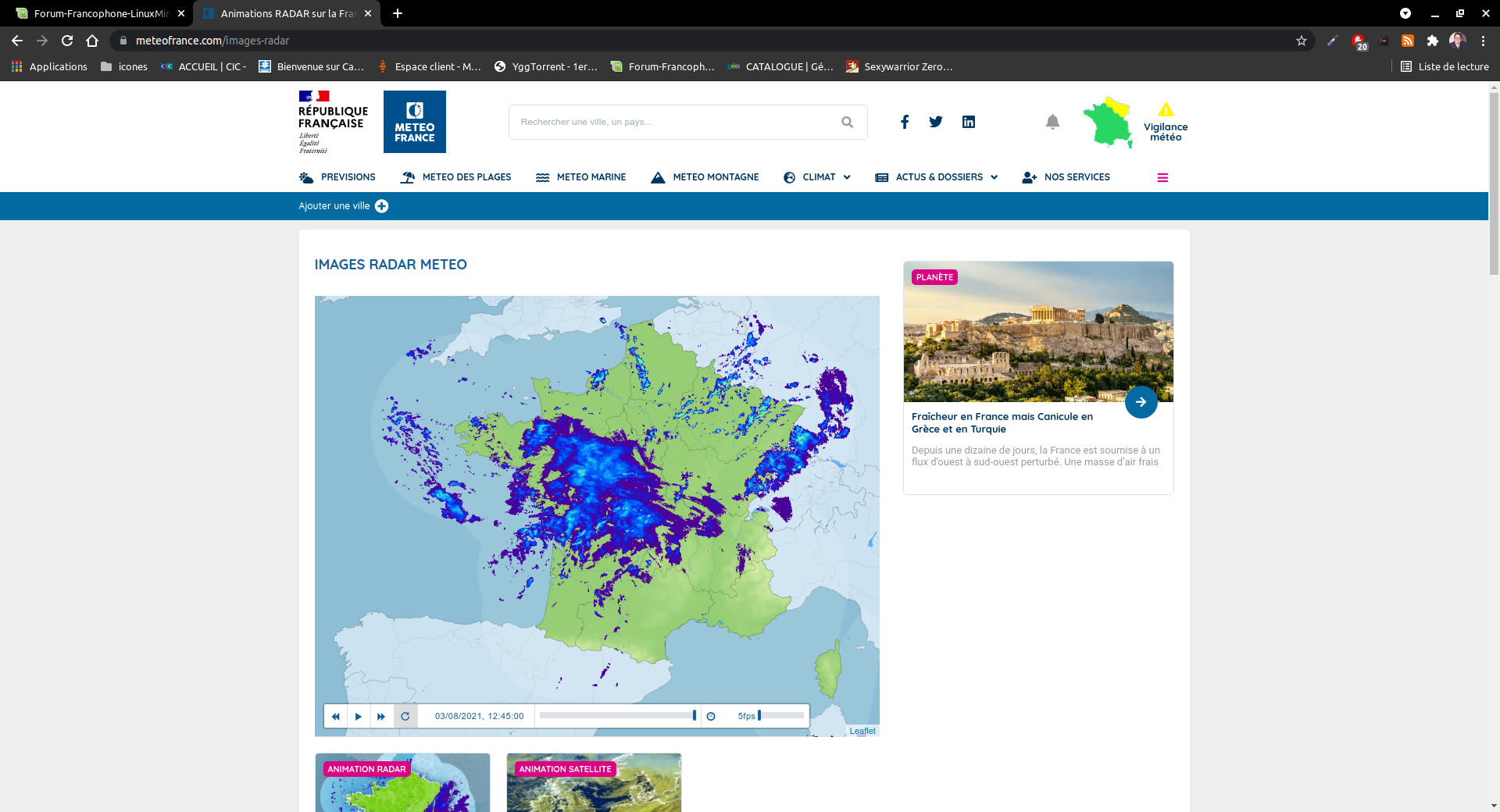Open METEO MONTAGNE menu item

click(705, 177)
